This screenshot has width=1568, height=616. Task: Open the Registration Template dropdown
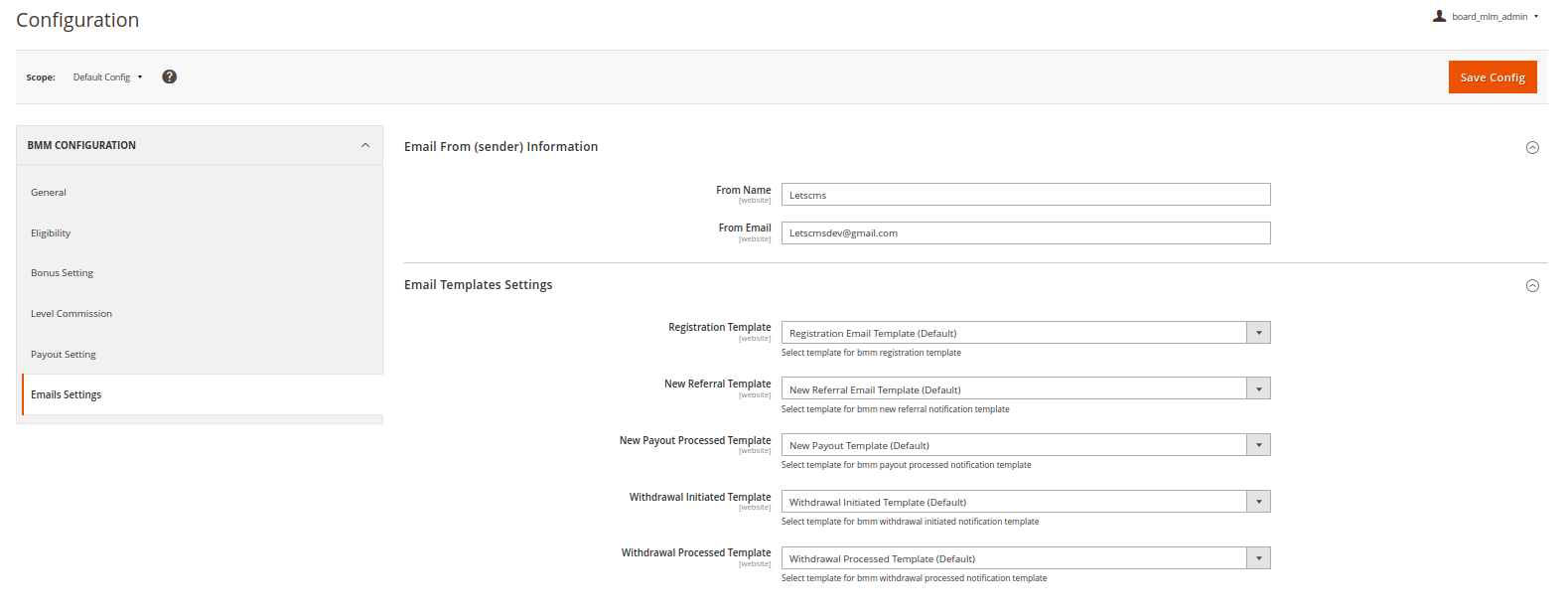click(x=1025, y=333)
